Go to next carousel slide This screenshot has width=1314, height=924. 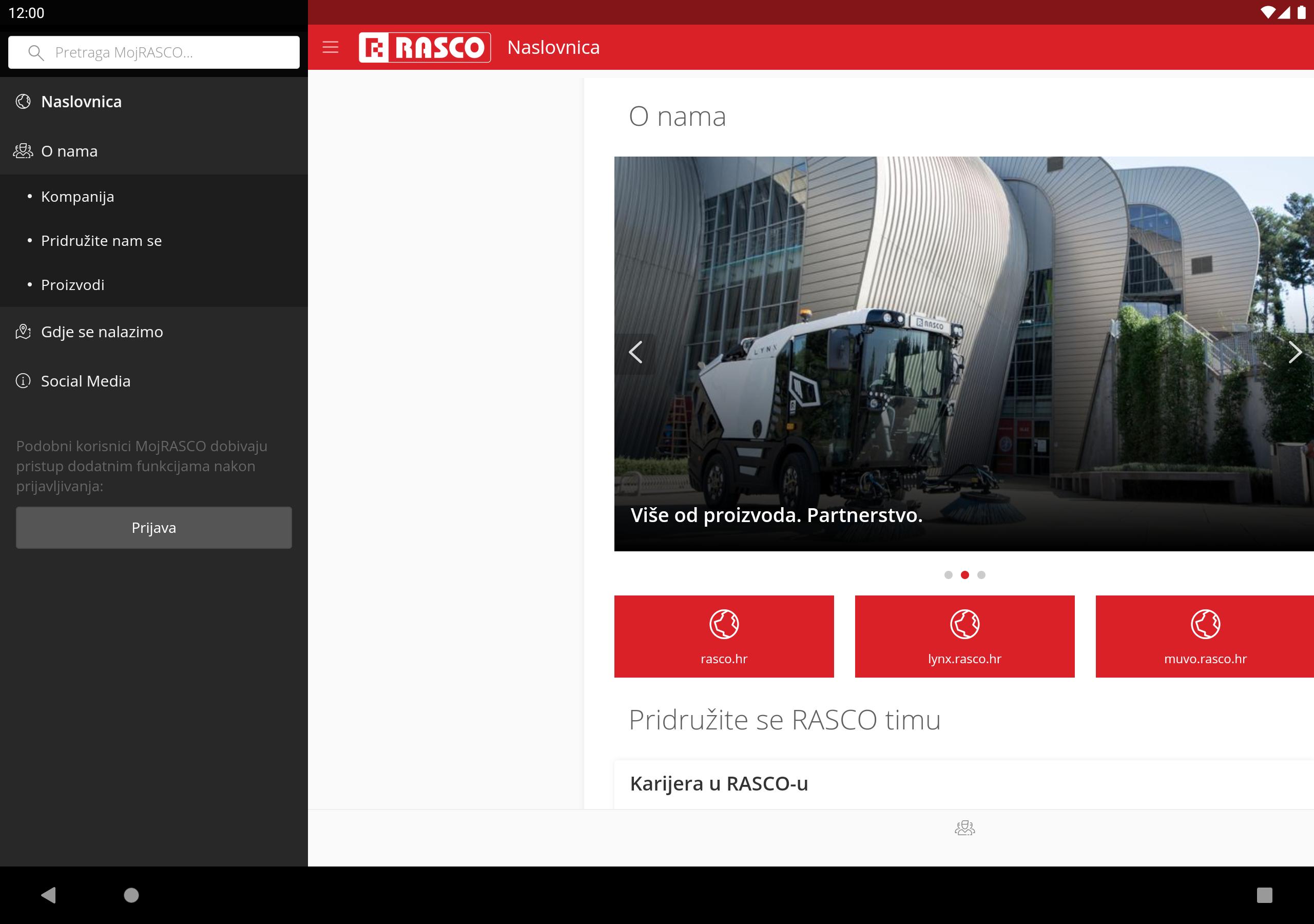[x=1294, y=352]
